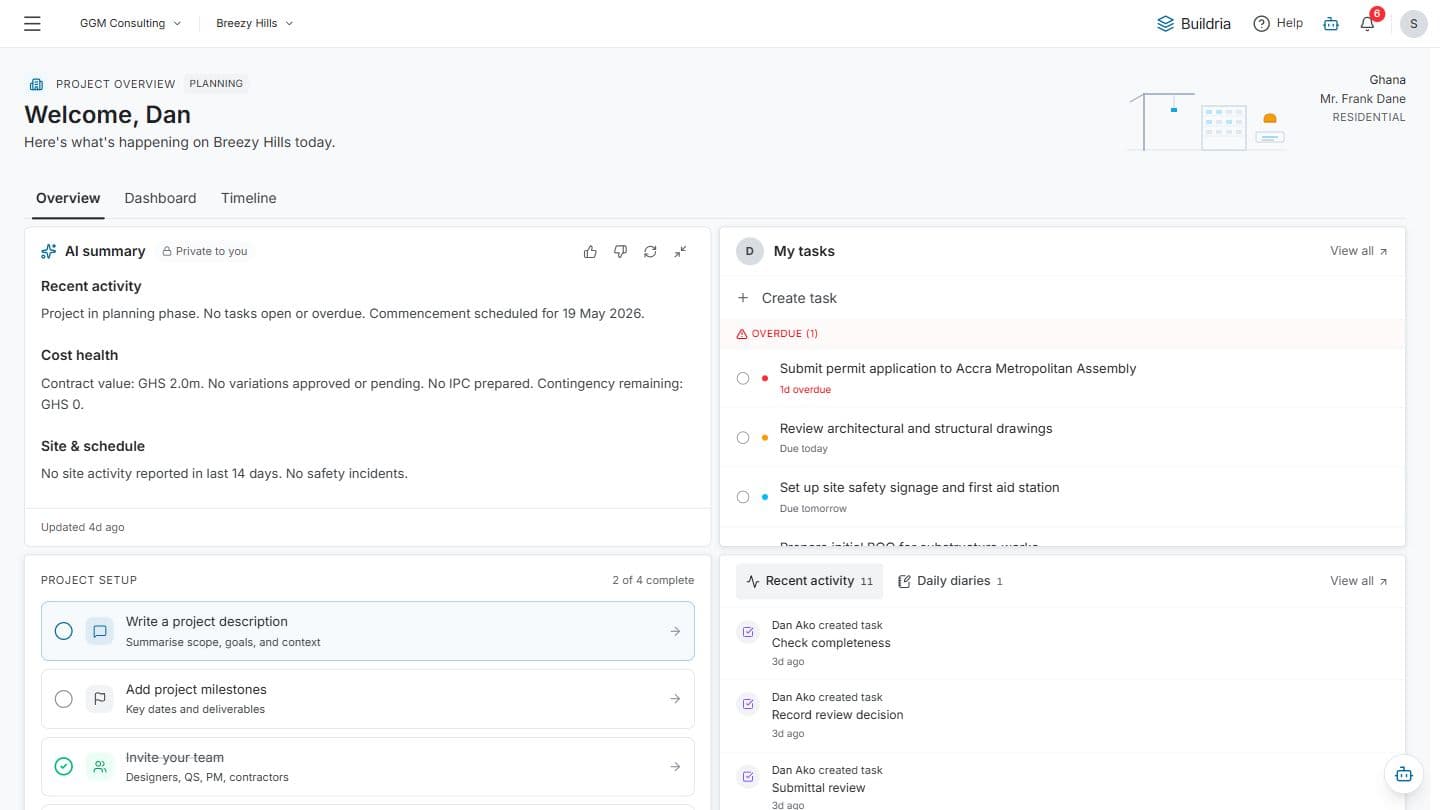Viewport: 1440px width, 810px height.
Task: Open the GGM Consulting organization dropdown
Action: [x=131, y=23]
